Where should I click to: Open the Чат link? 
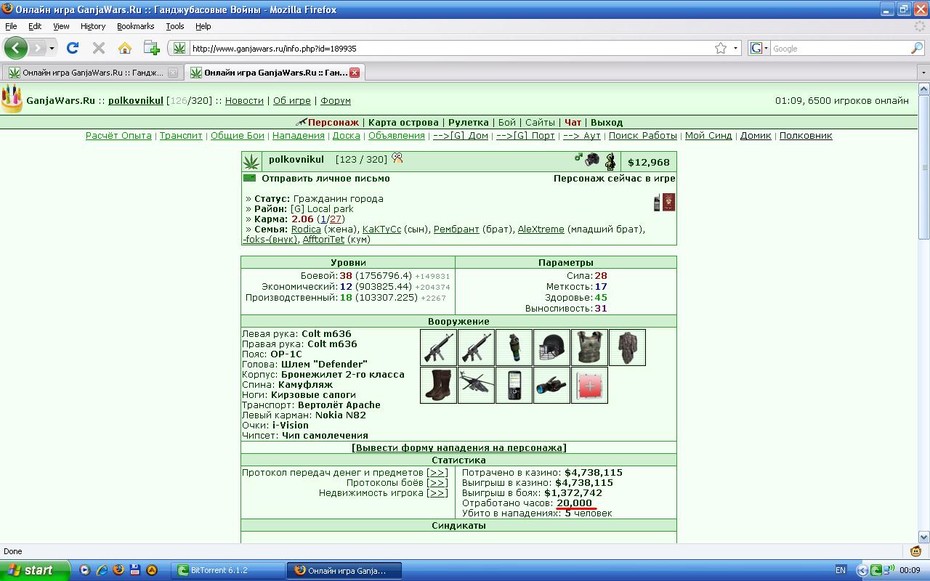(x=572, y=122)
